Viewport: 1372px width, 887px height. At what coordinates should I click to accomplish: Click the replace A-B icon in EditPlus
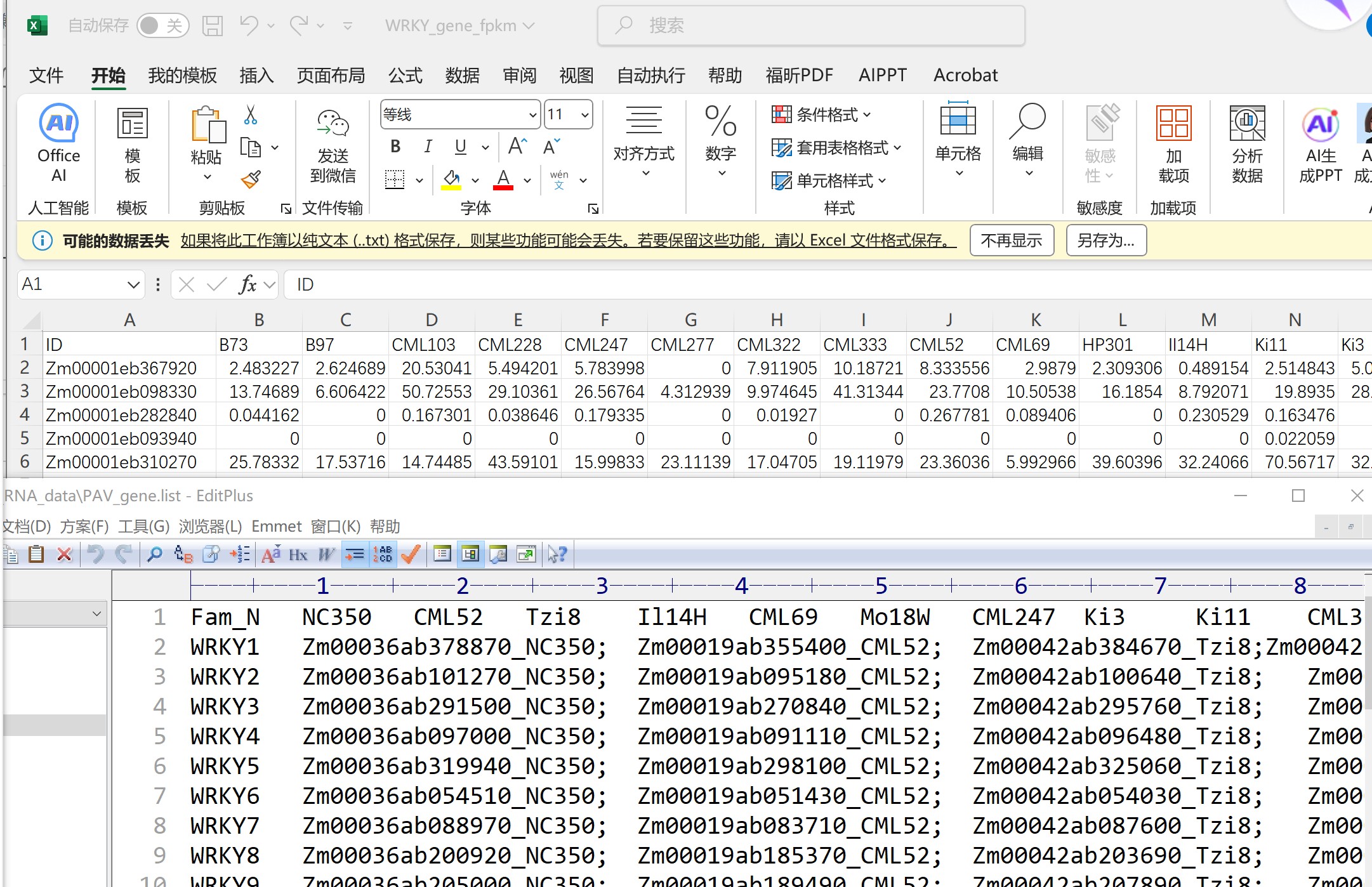(183, 554)
